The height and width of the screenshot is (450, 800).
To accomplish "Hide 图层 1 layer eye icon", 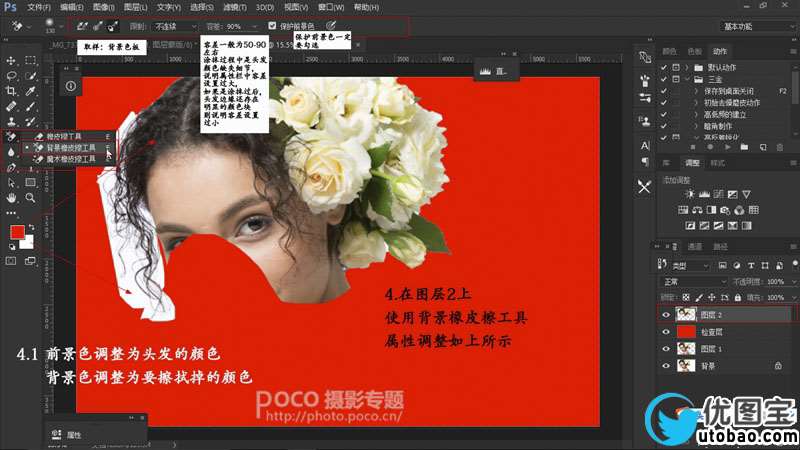I will [x=666, y=349].
